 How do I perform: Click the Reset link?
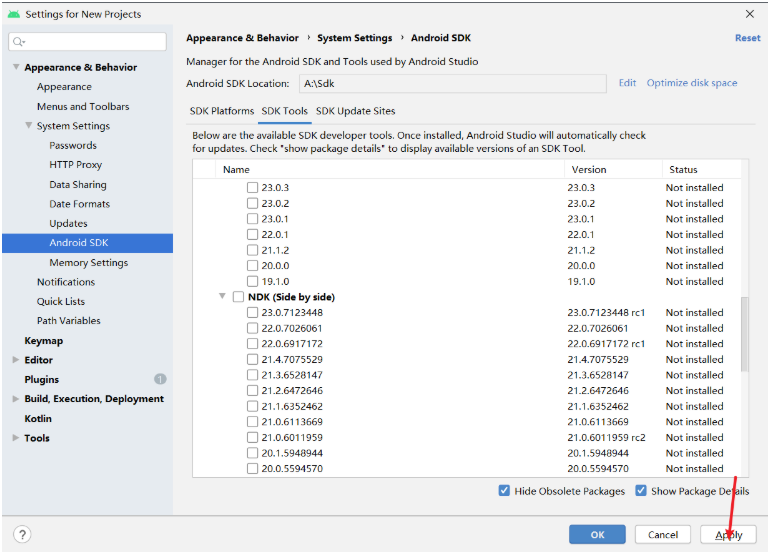click(747, 38)
